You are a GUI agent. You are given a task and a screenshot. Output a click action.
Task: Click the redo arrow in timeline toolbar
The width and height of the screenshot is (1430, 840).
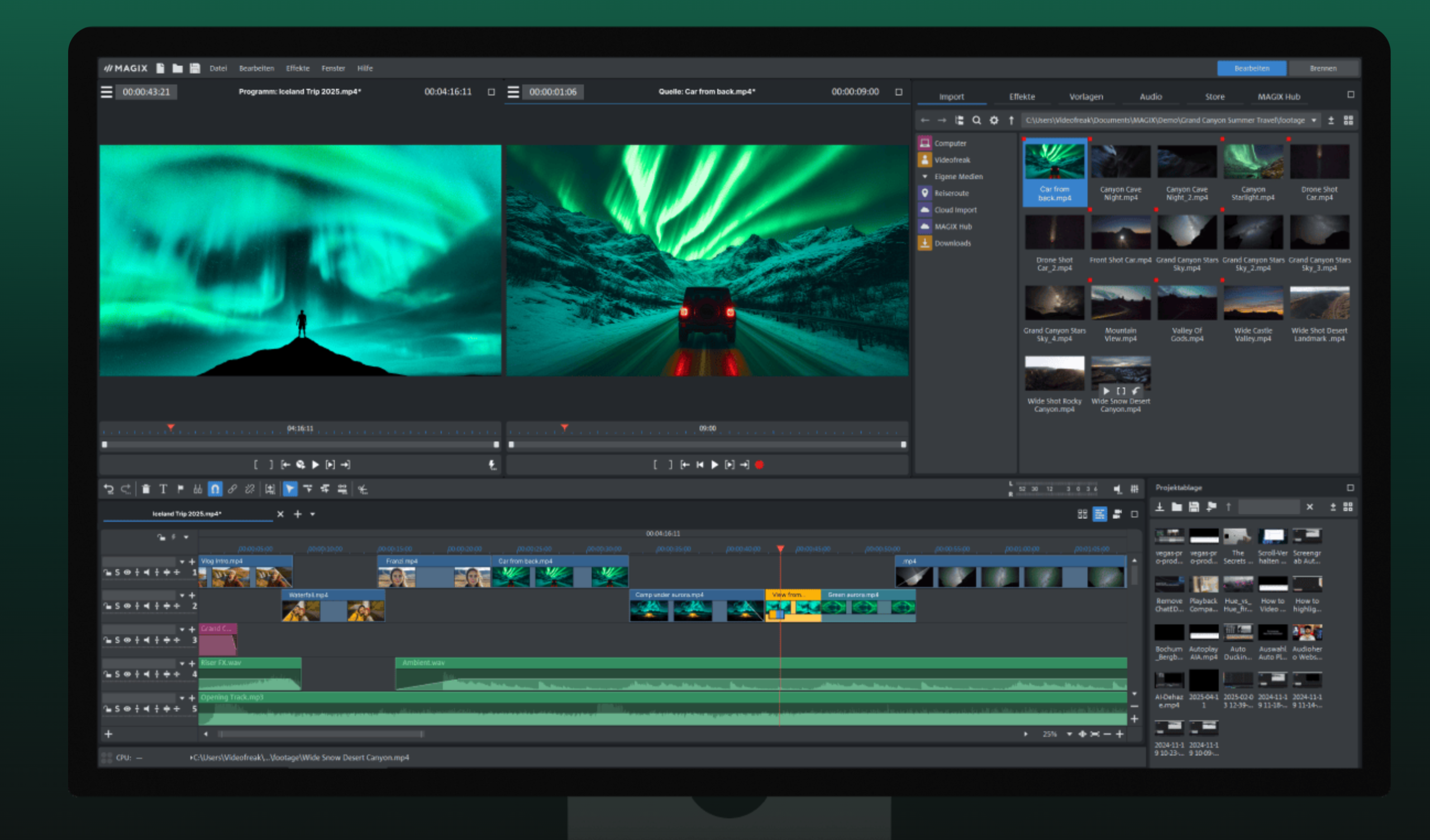pos(126,489)
